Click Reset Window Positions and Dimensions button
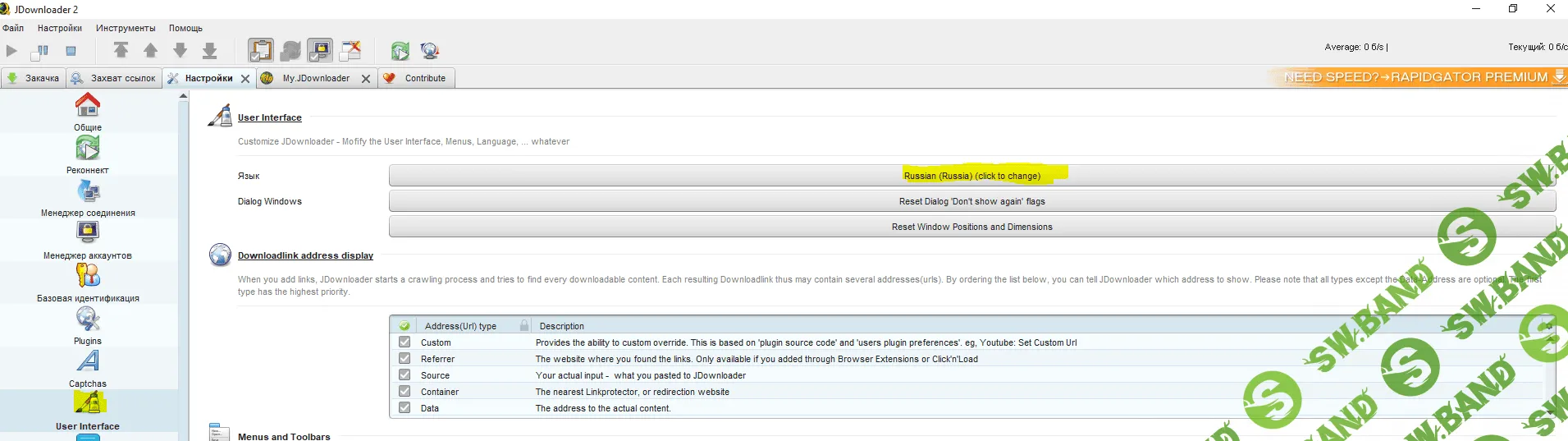The width and height of the screenshot is (1568, 441). tap(971, 227)
